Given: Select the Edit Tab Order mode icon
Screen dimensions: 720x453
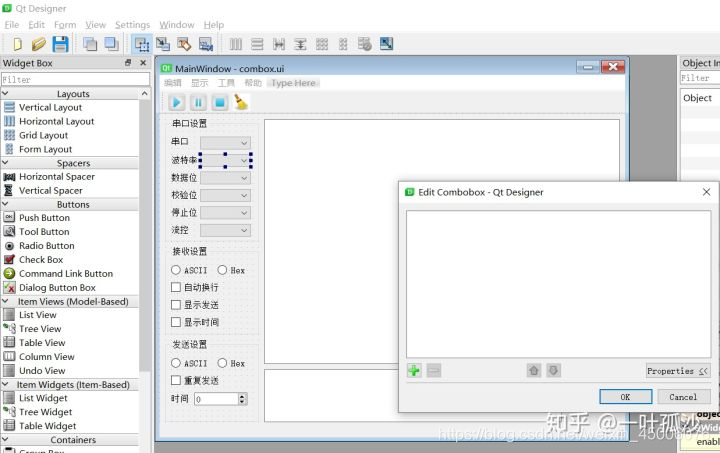Looking at the screenshot, I should click(x=206, y=44).
